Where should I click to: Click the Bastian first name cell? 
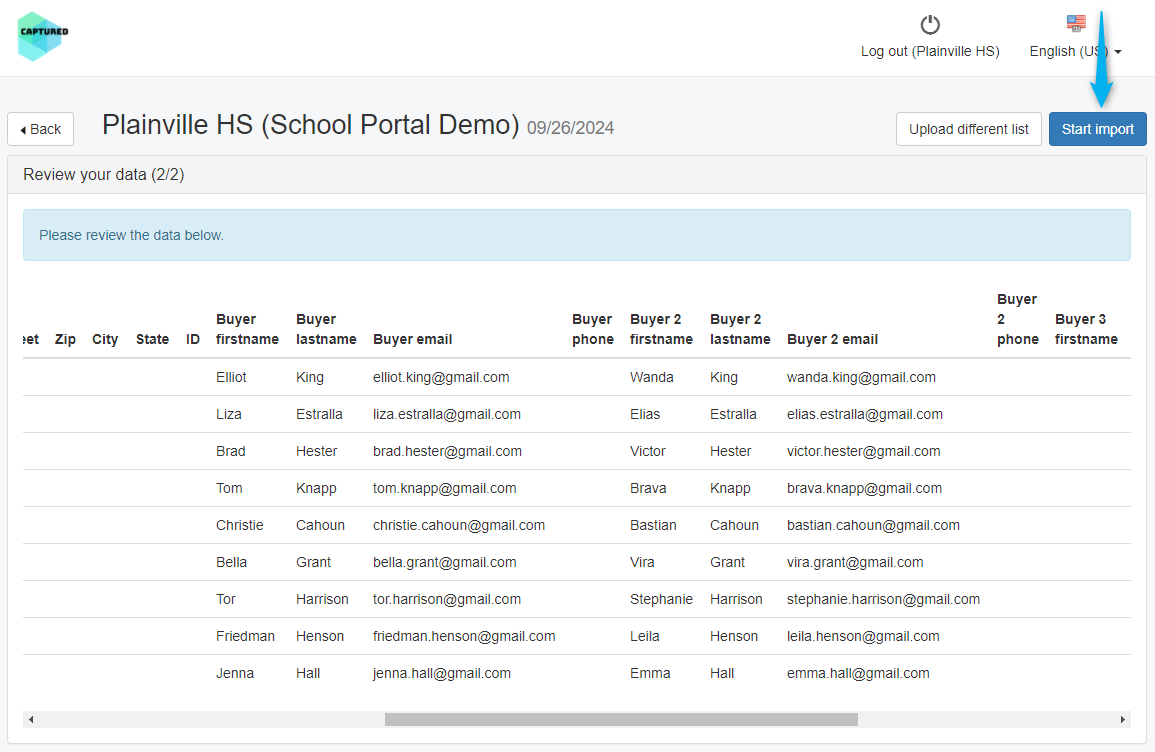(653, 525)
